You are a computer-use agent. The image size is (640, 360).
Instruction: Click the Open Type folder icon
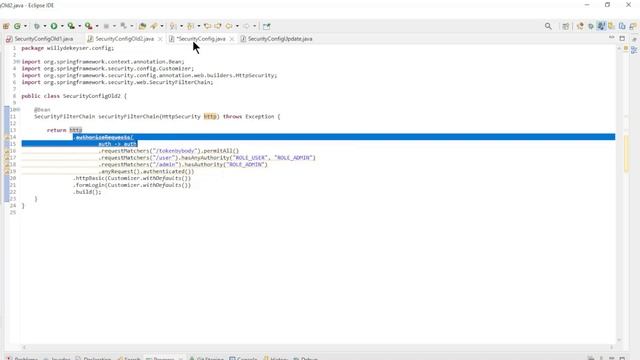pyautogui.click(x=142, y=26)
